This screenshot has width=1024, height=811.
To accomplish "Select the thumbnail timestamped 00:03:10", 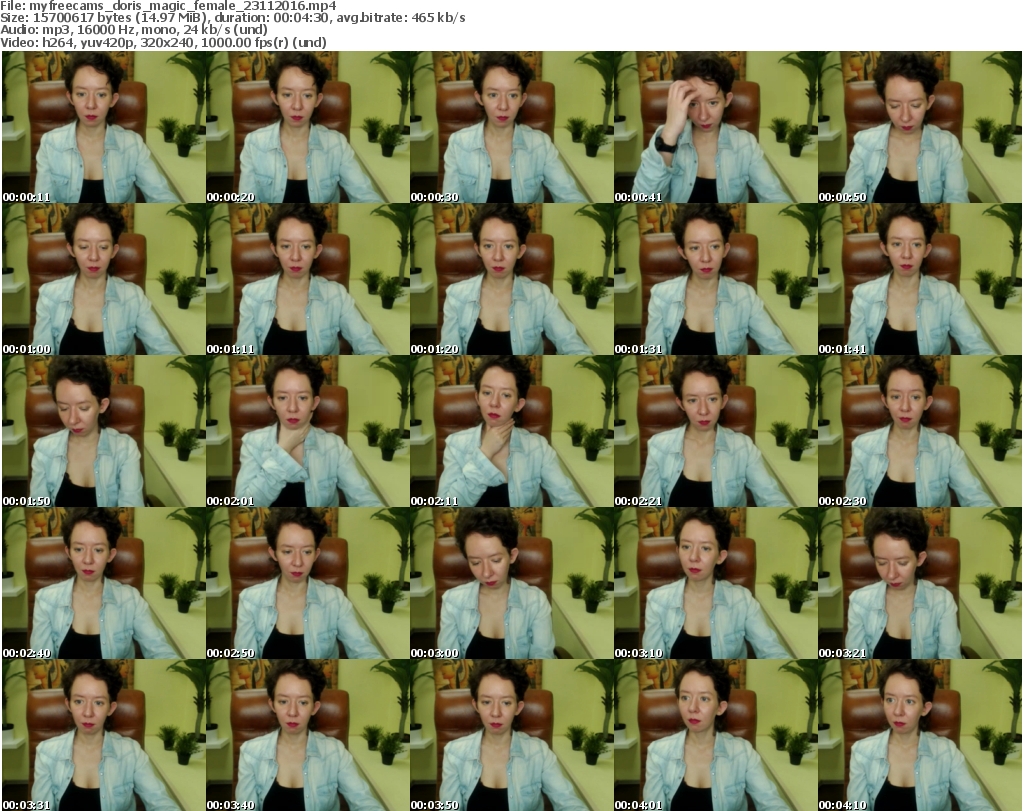I will [715, 584].
